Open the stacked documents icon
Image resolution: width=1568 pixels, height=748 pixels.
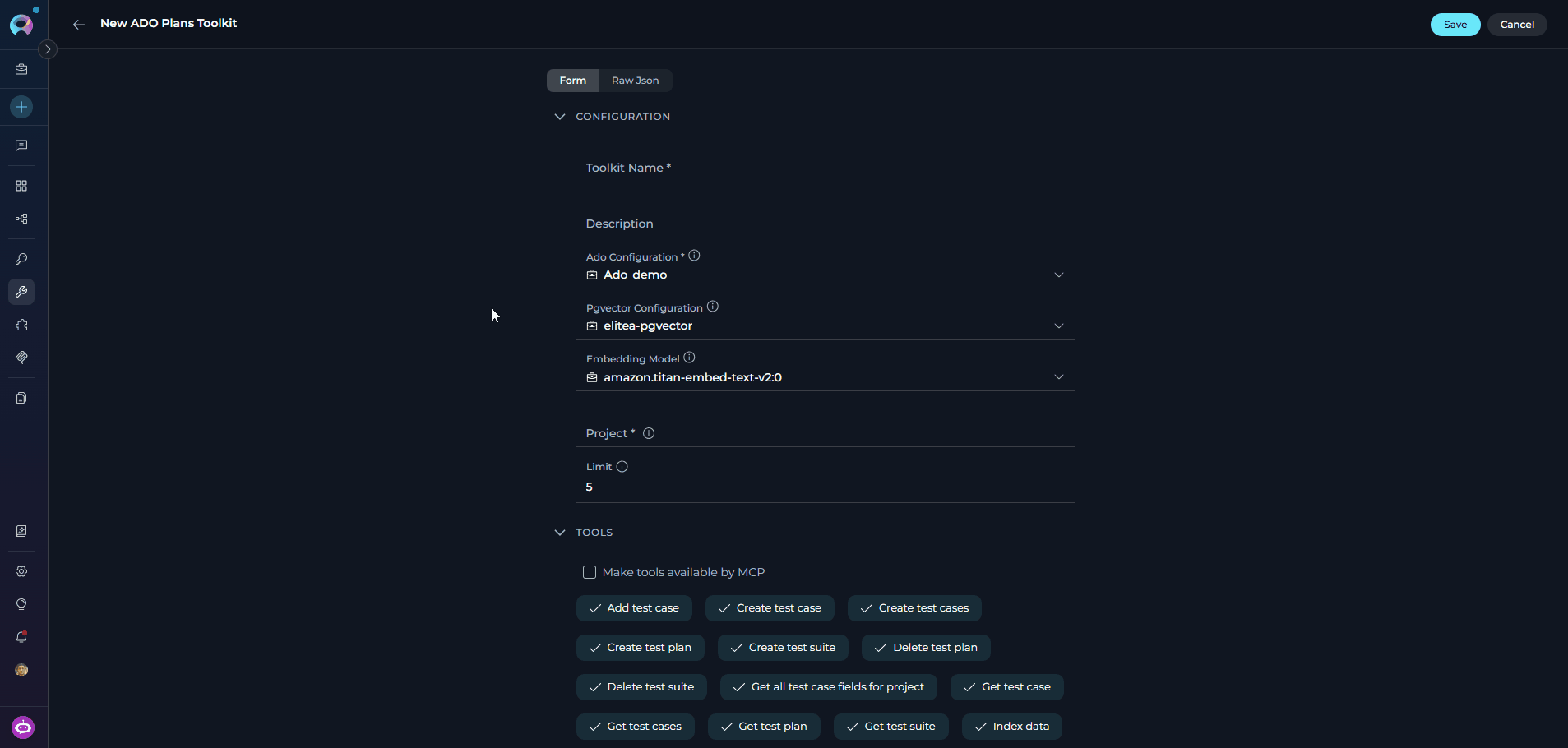(x=21, y=398)
